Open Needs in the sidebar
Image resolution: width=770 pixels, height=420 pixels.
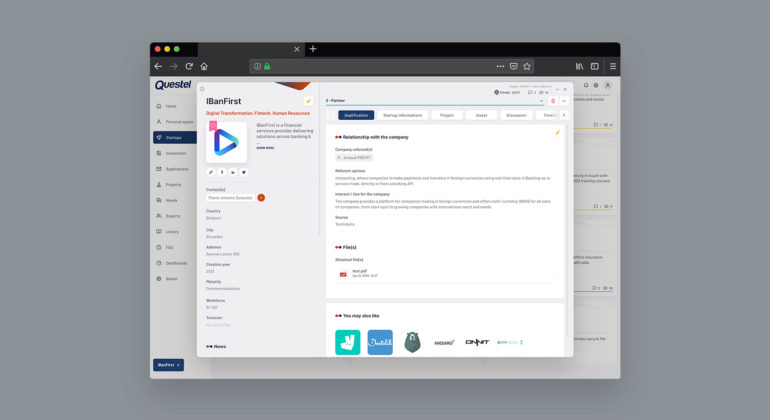[x=167, y=200]
